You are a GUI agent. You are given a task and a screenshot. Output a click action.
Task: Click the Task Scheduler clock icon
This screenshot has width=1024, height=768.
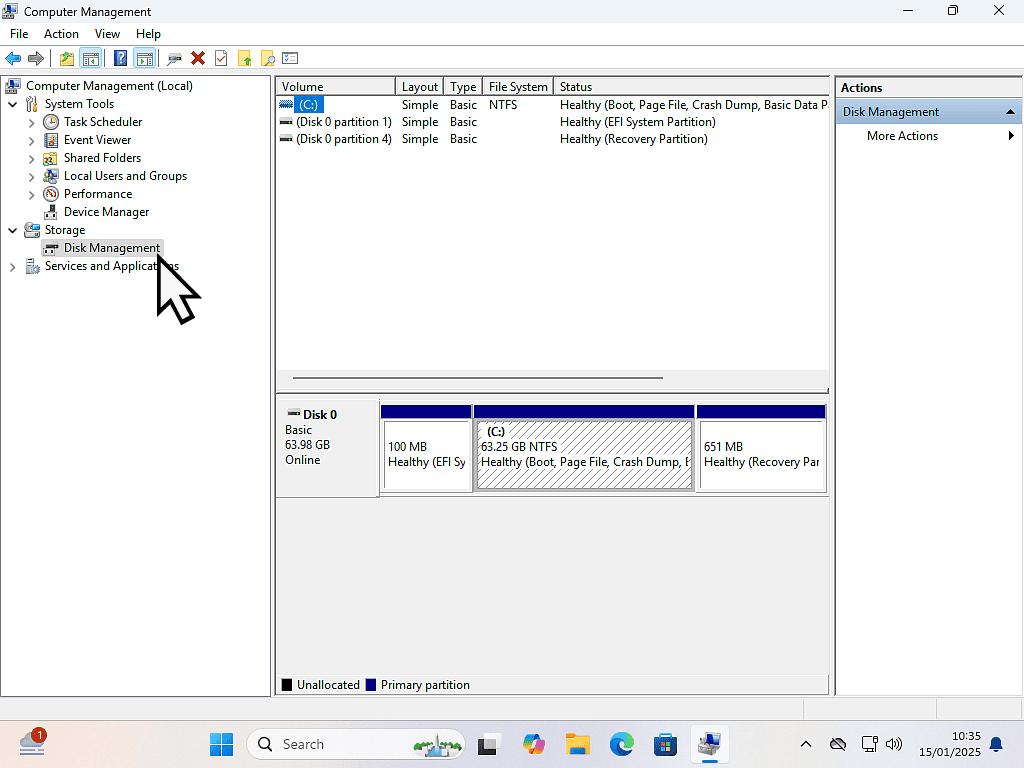click(51, 122)
